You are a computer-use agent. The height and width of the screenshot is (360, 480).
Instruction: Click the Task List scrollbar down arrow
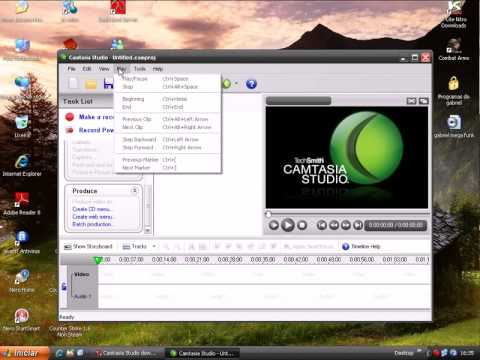coord(148,230)
